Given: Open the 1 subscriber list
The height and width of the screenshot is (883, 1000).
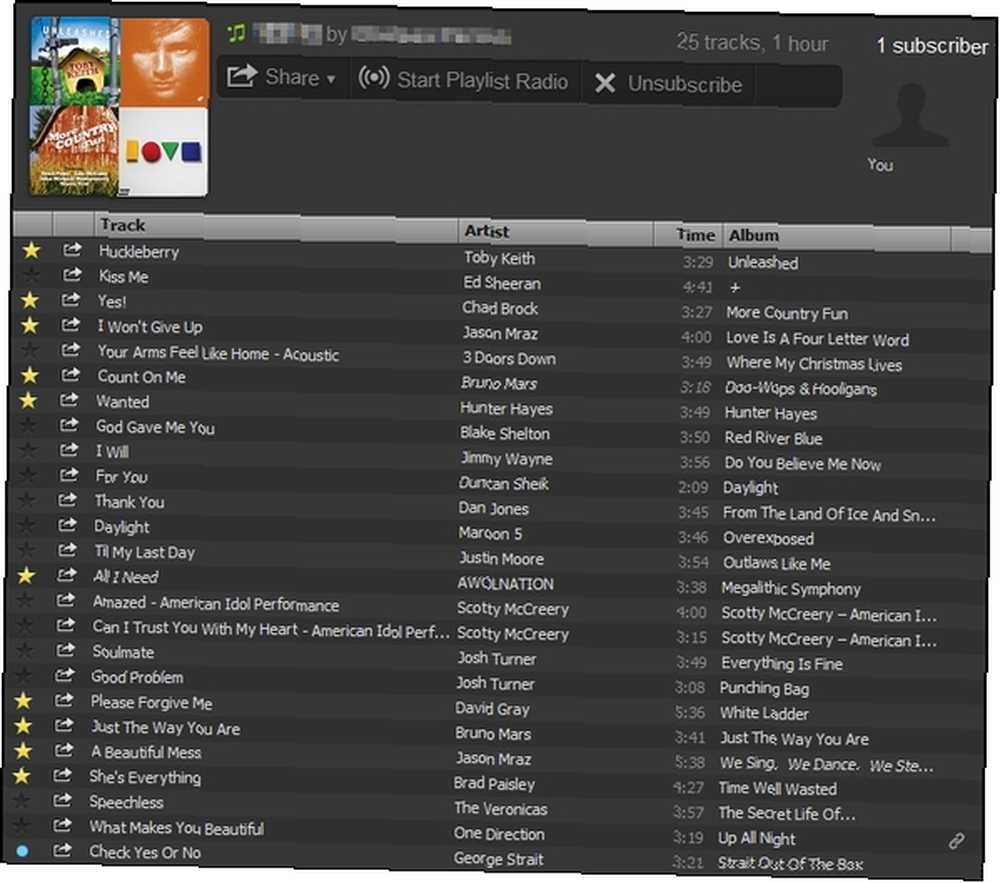Looking at the screenshot, I should click(932, 46).
